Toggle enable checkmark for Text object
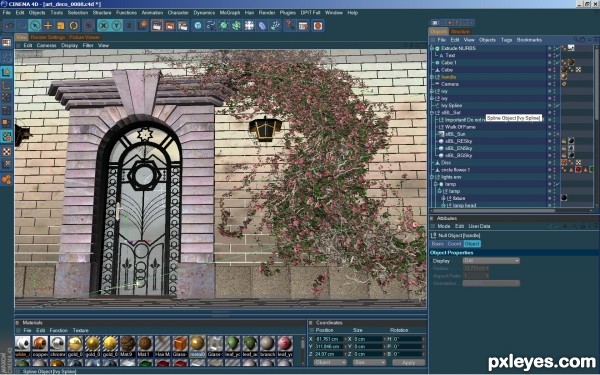Screen dimensions: 600x375 point(558,55)
